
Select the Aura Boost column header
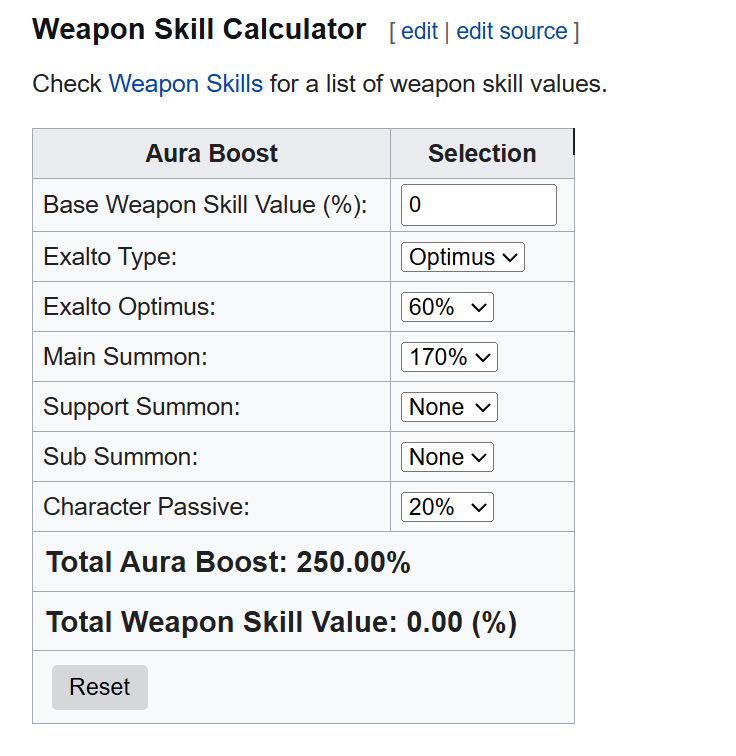[x=212, y=154]
